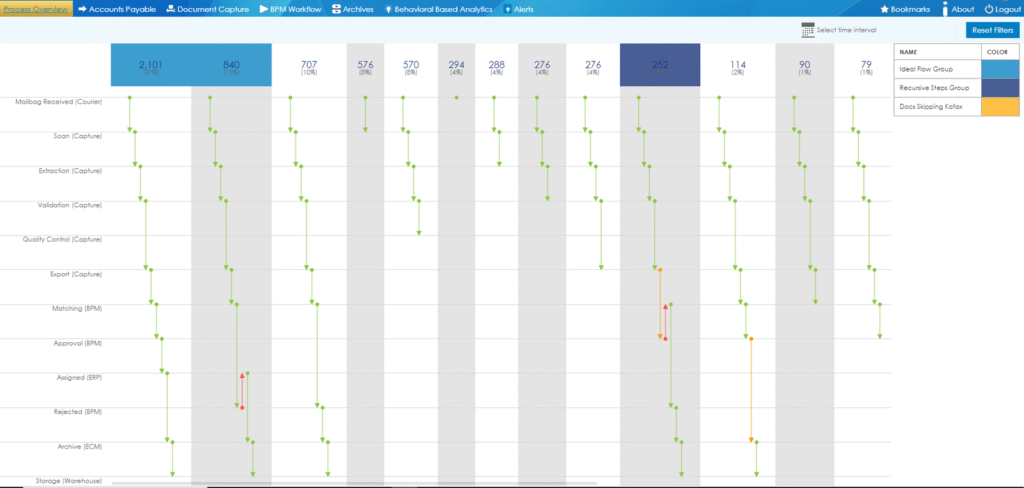Select the 252 variant column header
Screen dimensions: 1024x488
660,66
